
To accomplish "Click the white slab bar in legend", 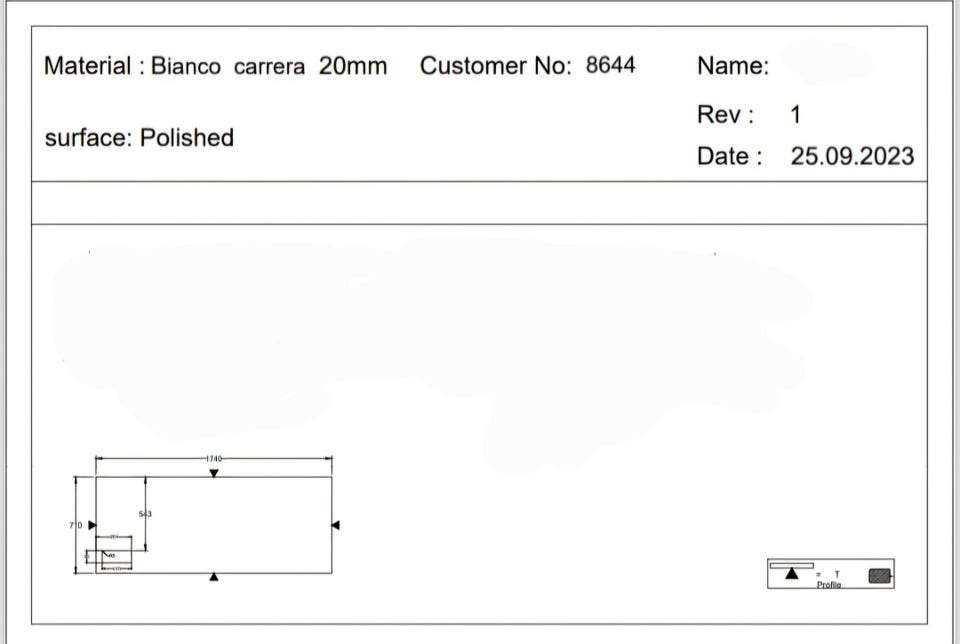I will point(792,565).
